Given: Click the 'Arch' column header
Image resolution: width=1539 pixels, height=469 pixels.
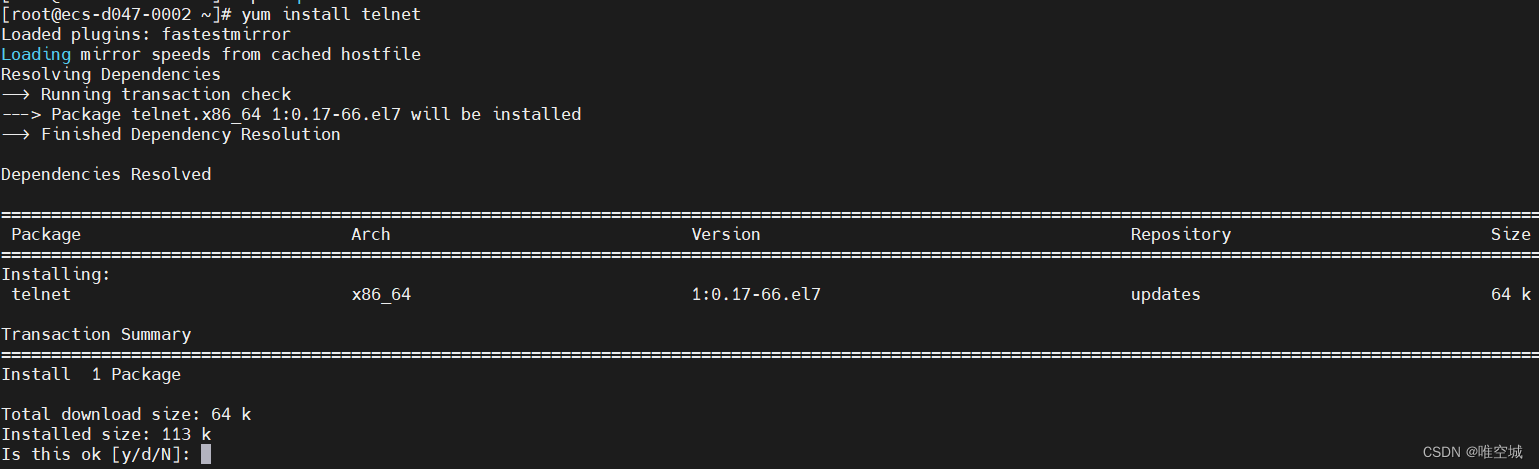Looking at the screenshot, I should 371,234.
